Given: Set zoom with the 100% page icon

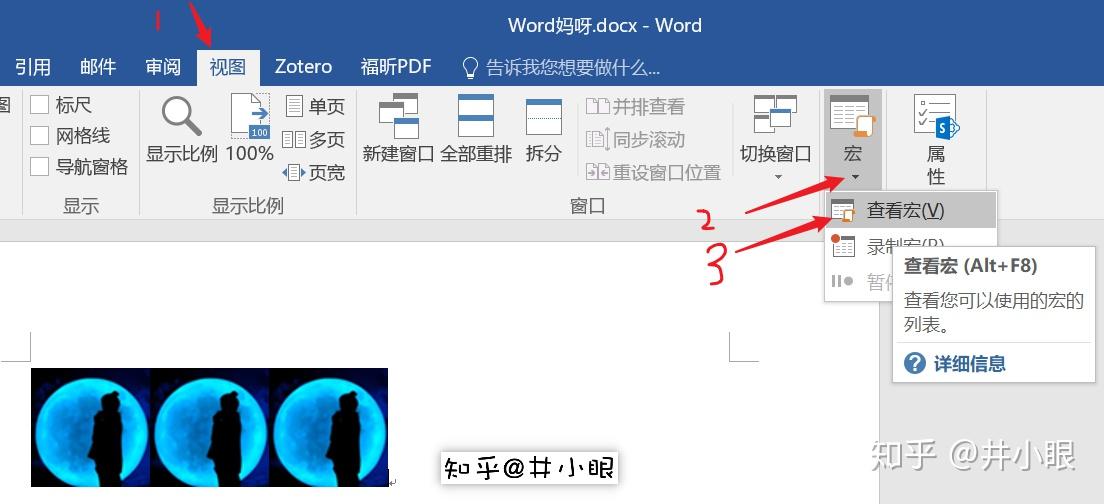Looking at the screenshot, I should click(x=250, y=115).
